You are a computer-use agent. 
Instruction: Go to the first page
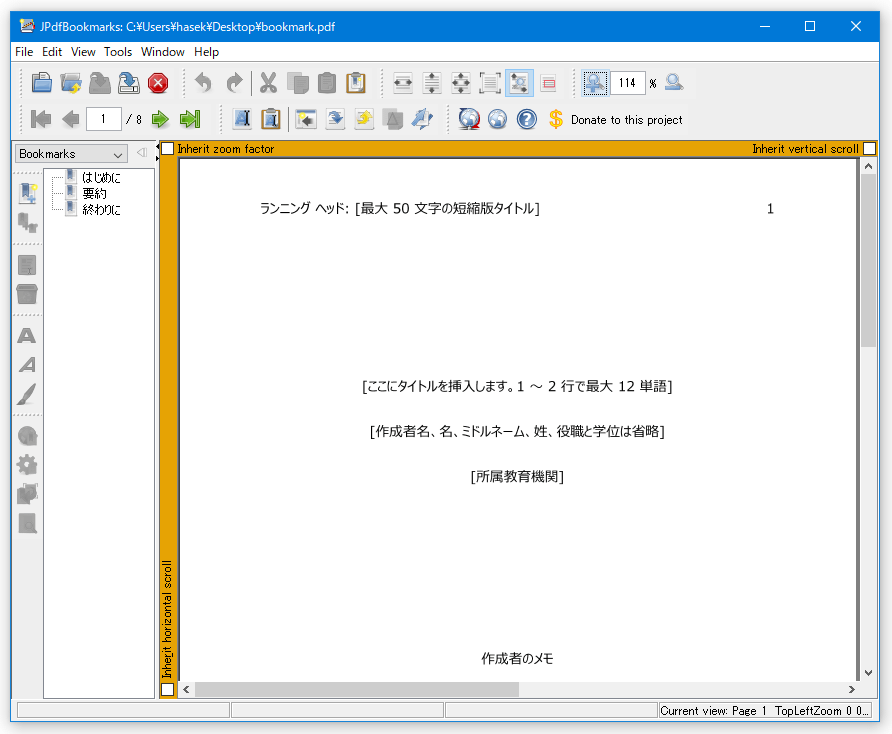[41, 119]
